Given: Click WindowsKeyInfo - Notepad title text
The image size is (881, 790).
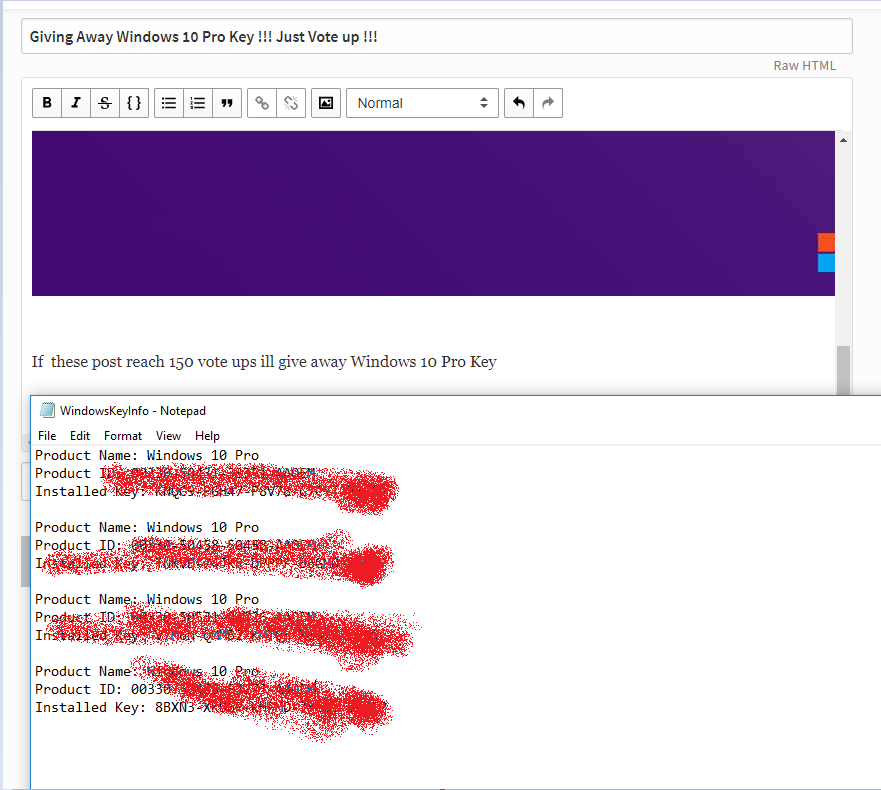Looking at the screenshot, I should coord(133,411).
